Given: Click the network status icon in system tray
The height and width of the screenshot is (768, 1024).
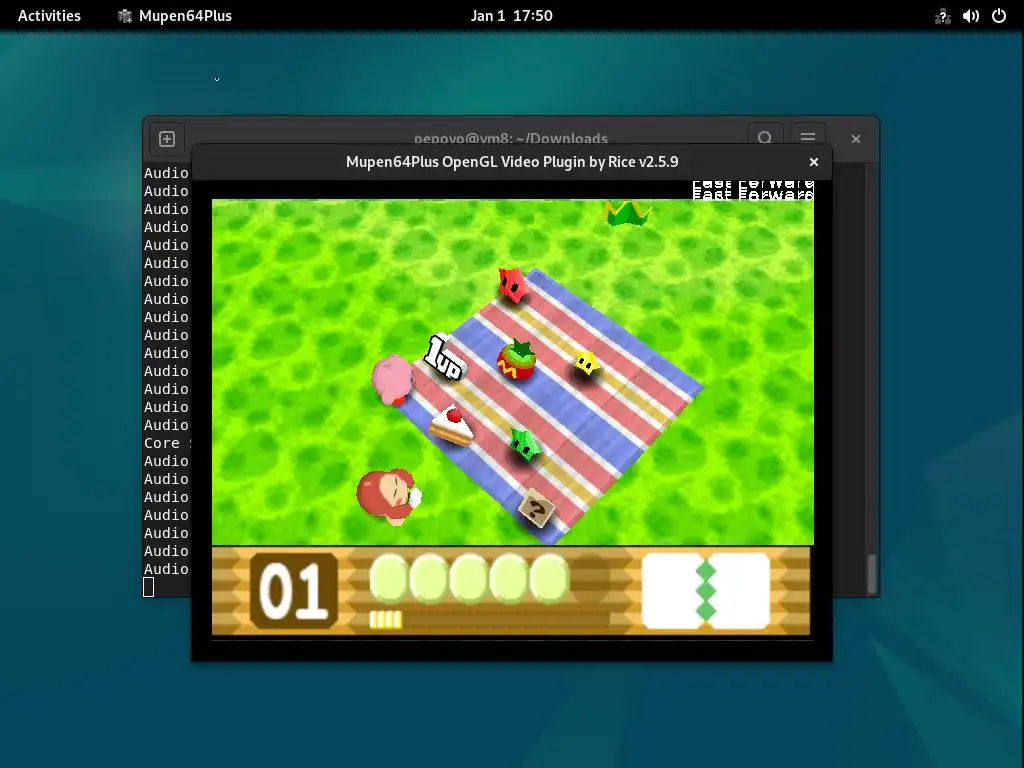Looking at the screenshot, I should coord(942,16).
